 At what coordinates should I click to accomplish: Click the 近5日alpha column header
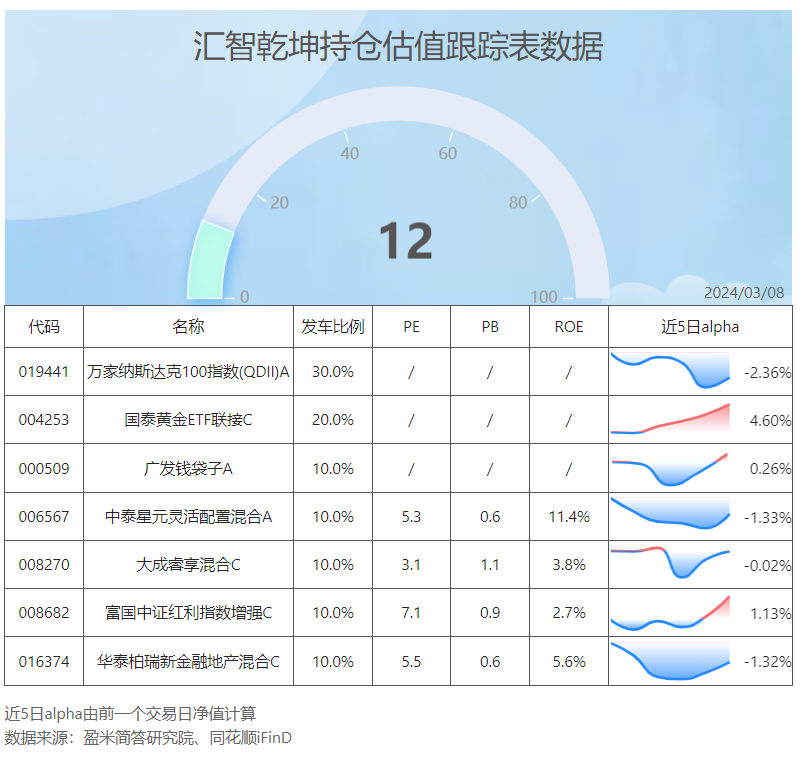coord(700,327)
